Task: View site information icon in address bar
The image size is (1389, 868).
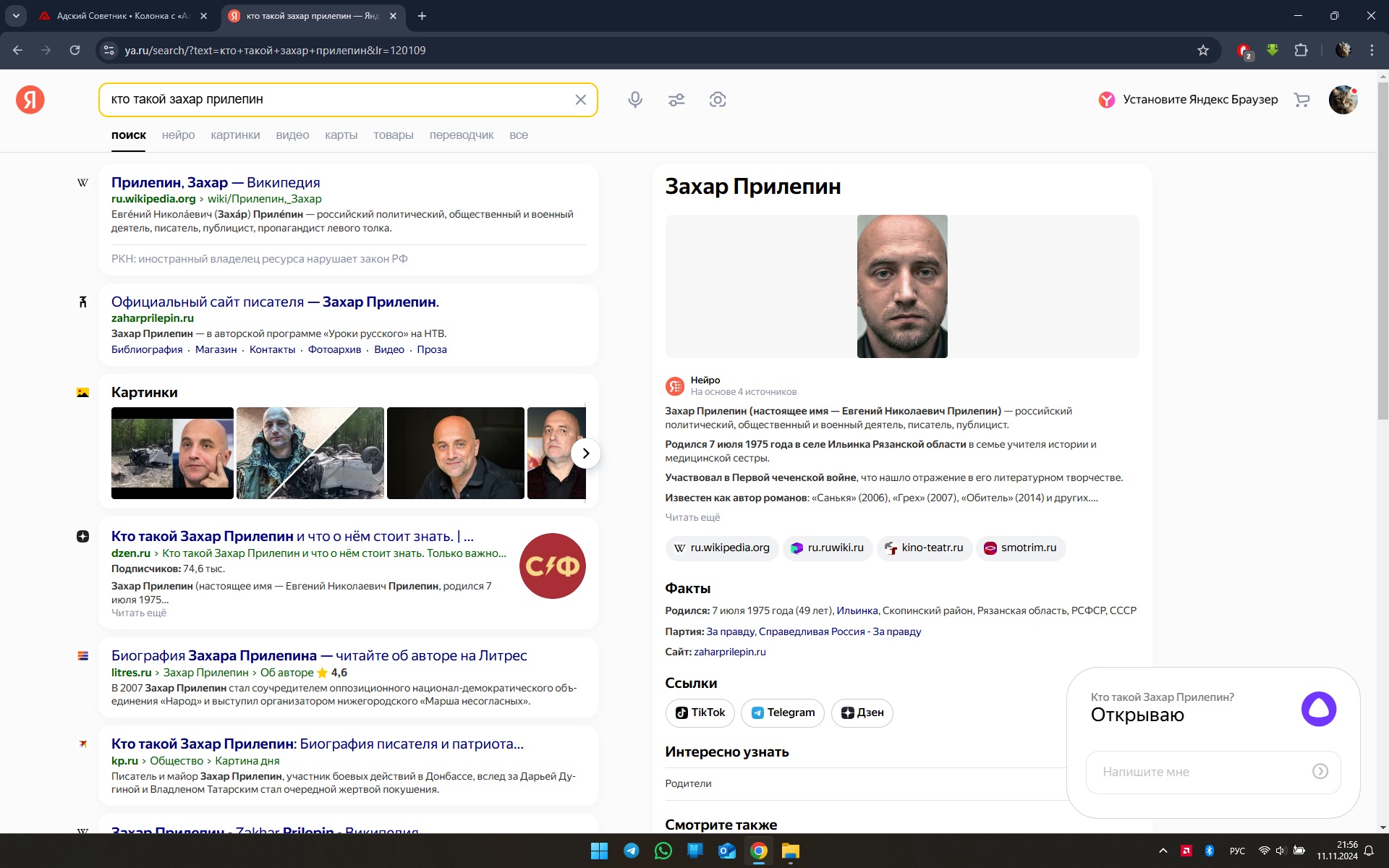Action: pos(109,50)
